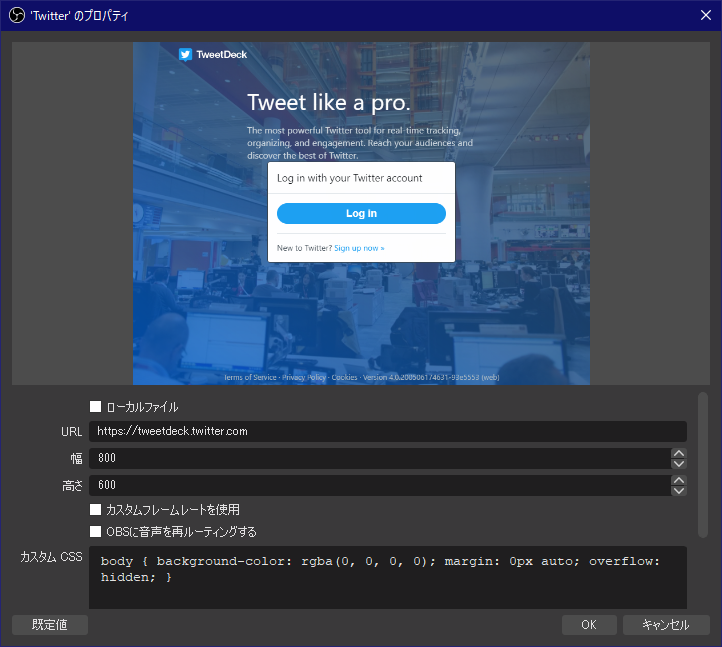Click the 高さ height field showing 600
The height and width of the screenshot is (647, 722).
coord(380,485)
